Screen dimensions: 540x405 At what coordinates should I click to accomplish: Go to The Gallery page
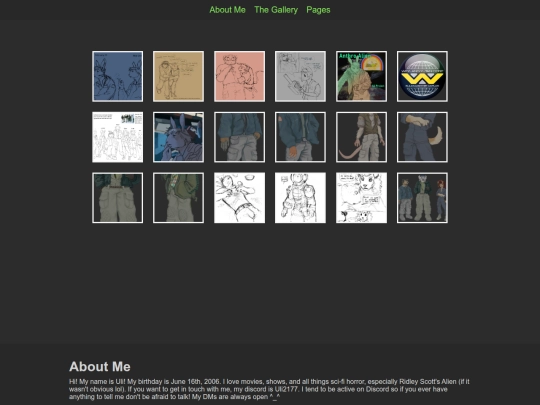[x=276, y=10]
